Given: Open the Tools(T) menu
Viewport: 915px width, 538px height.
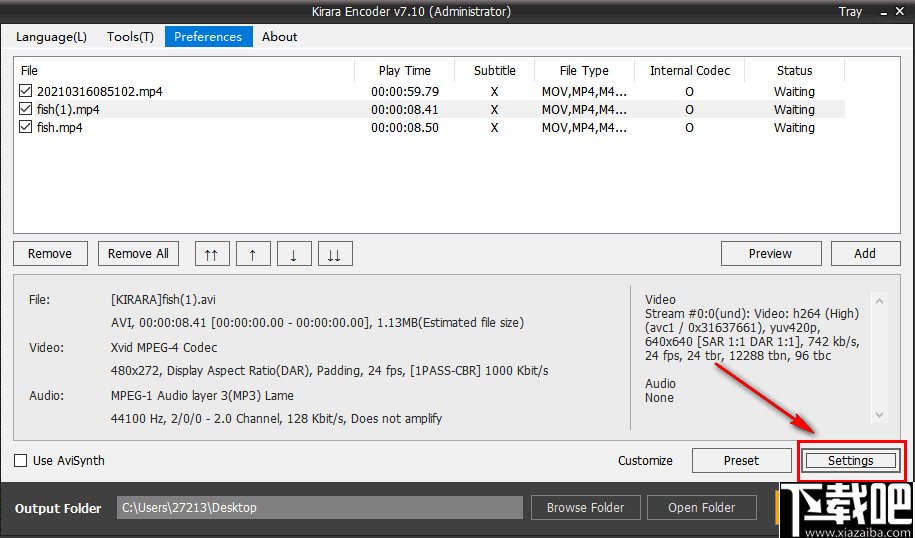Looking at the screenshot, I should pos(130,37).
